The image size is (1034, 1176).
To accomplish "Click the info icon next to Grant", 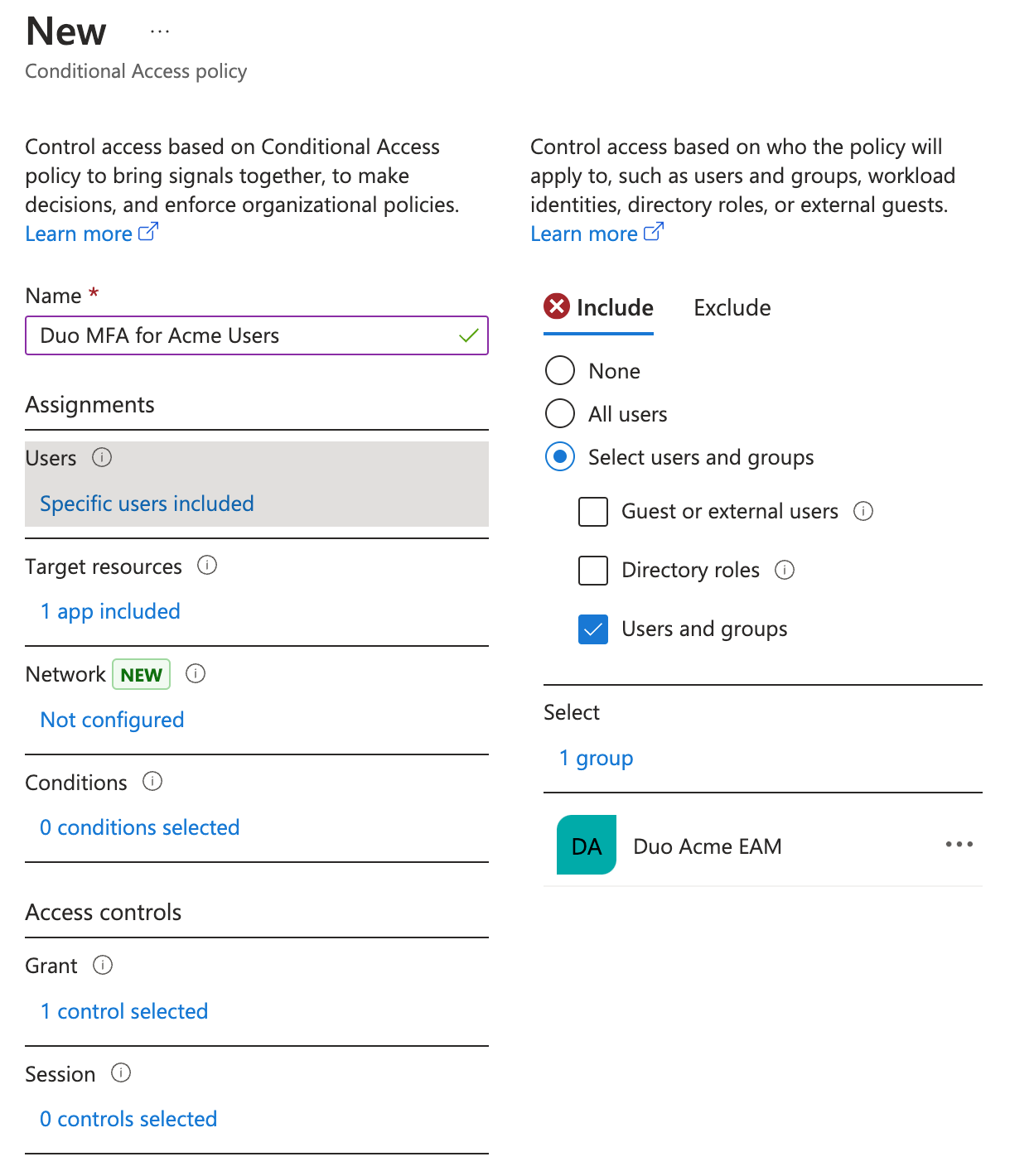I will coord(103,965).
